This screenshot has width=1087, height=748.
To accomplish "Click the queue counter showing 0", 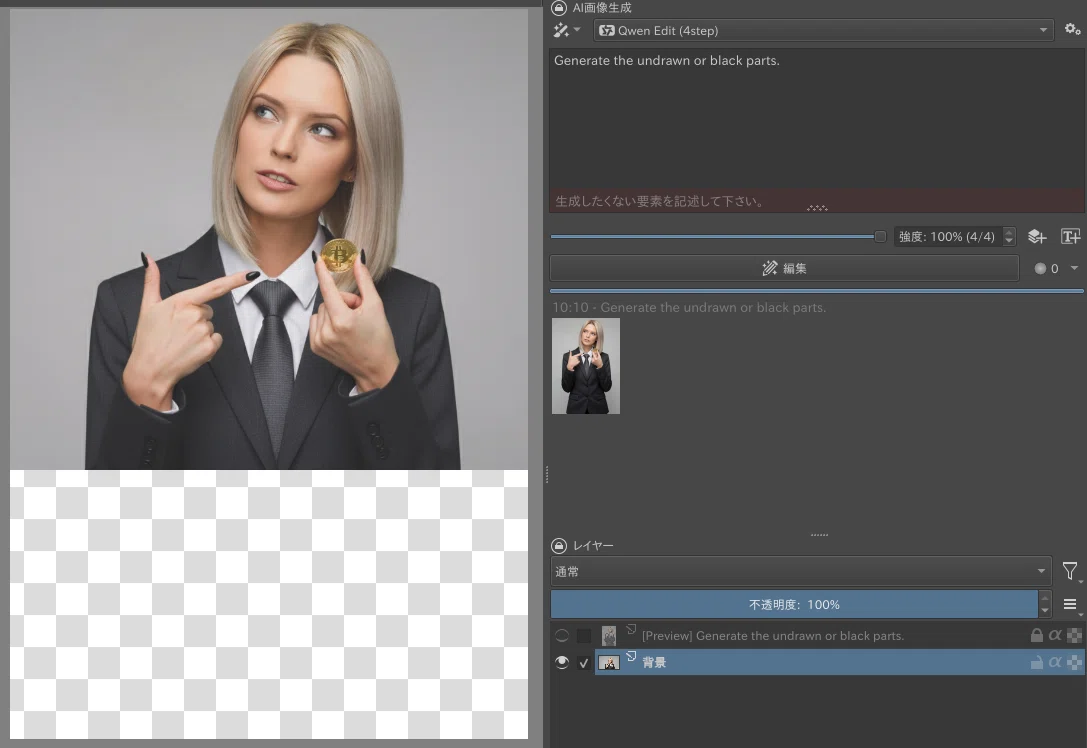I will tap(1047, 268).
